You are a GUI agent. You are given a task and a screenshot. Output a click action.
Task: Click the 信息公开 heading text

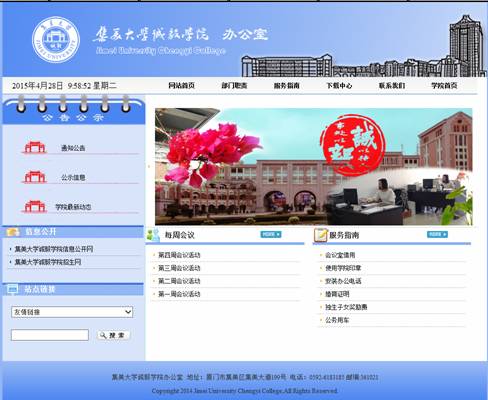40,232
